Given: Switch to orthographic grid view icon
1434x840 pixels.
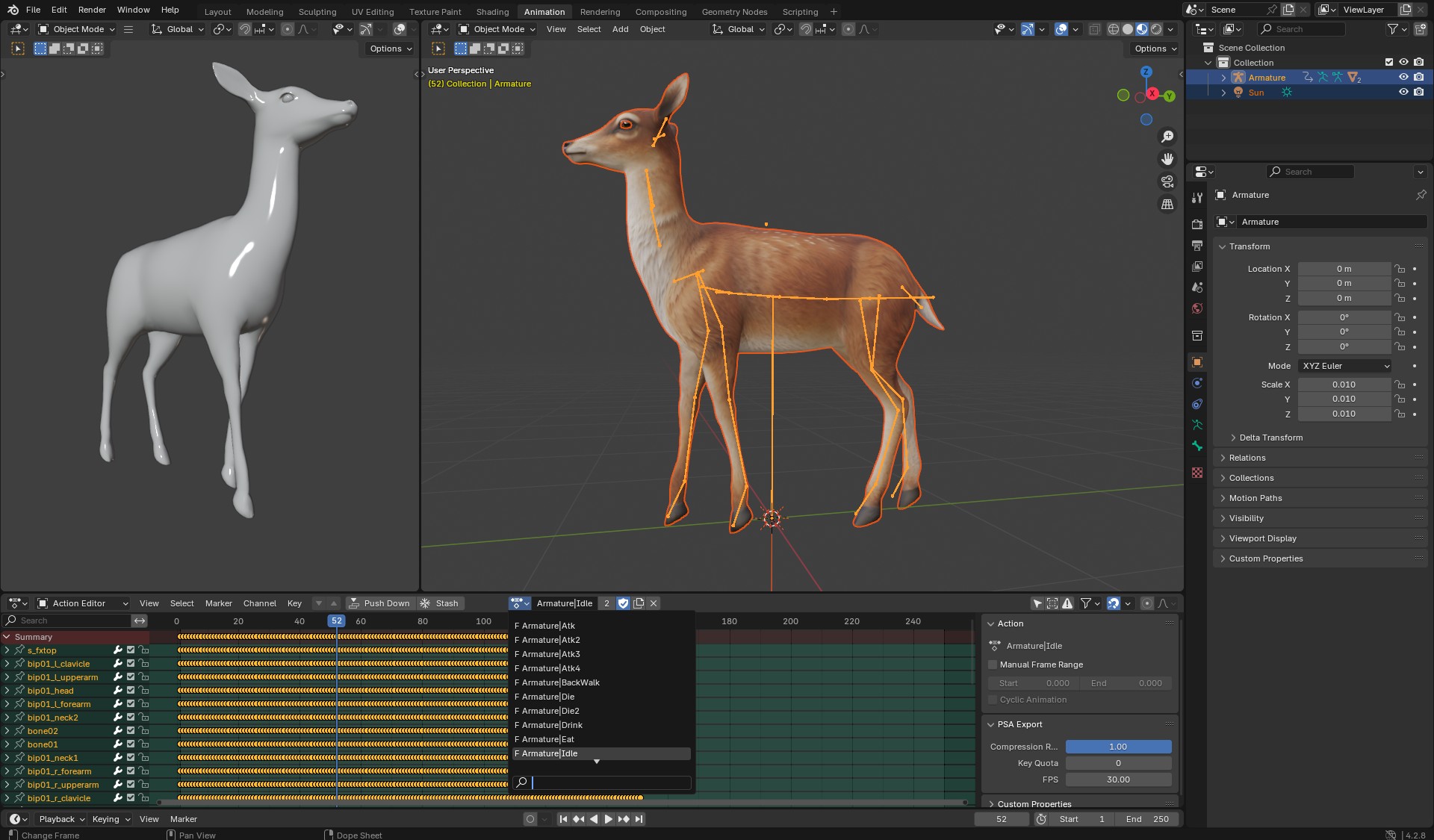Looking at the screenshot, I should 1167,204.
